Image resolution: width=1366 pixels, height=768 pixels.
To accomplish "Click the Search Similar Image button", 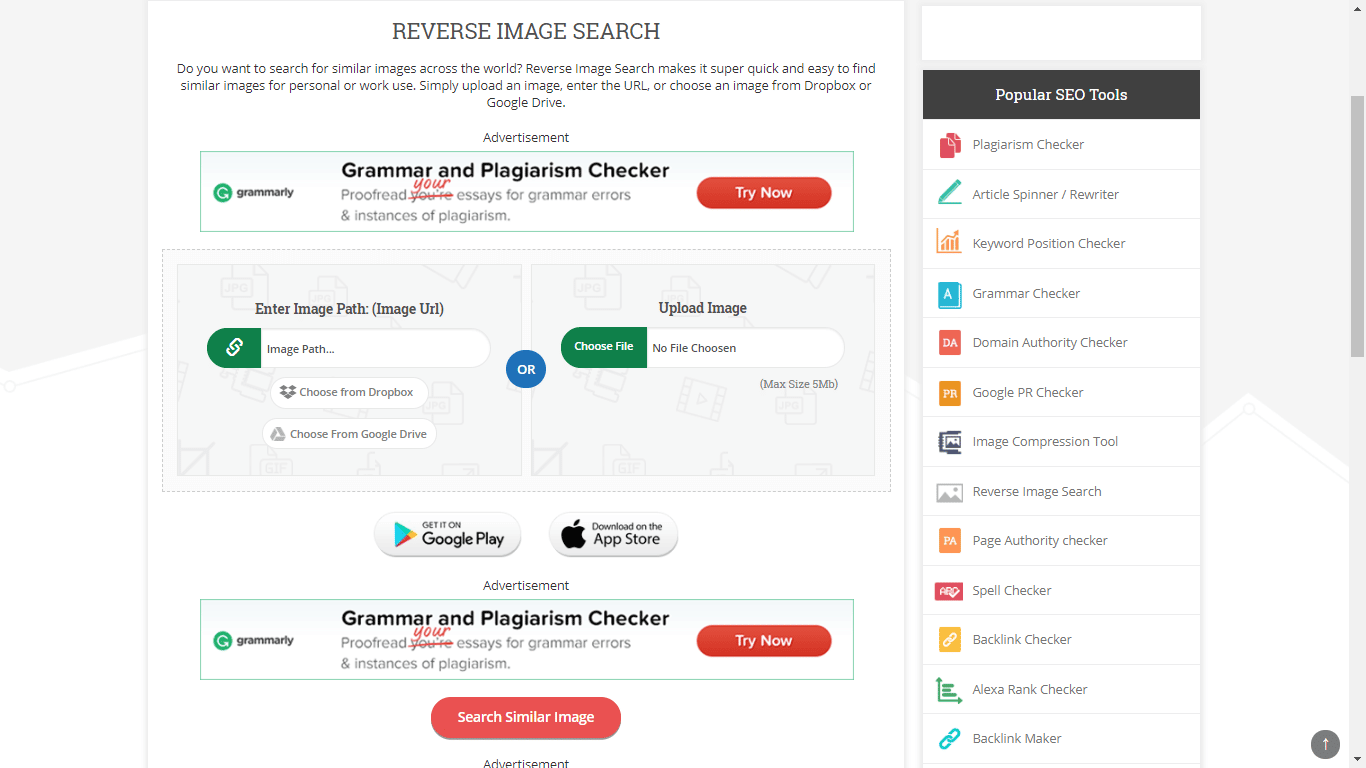I will pyautogui.click(x=526, y=717).
